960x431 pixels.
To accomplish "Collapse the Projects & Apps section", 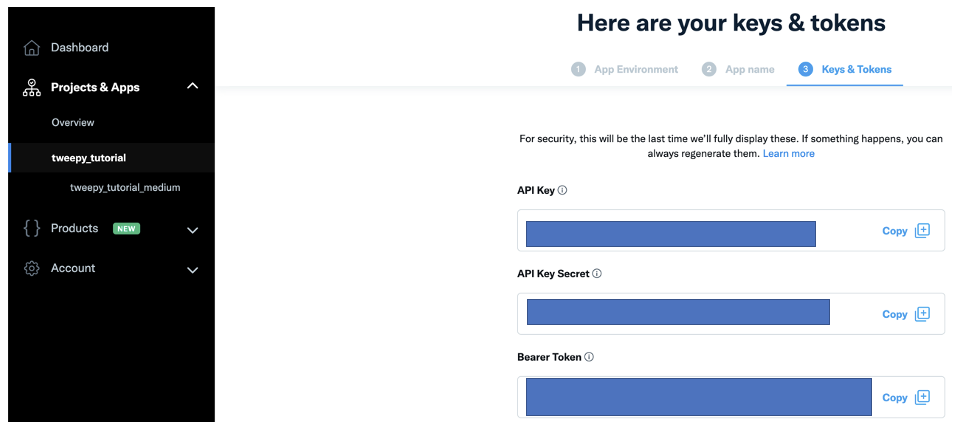I will coord(193,87).
